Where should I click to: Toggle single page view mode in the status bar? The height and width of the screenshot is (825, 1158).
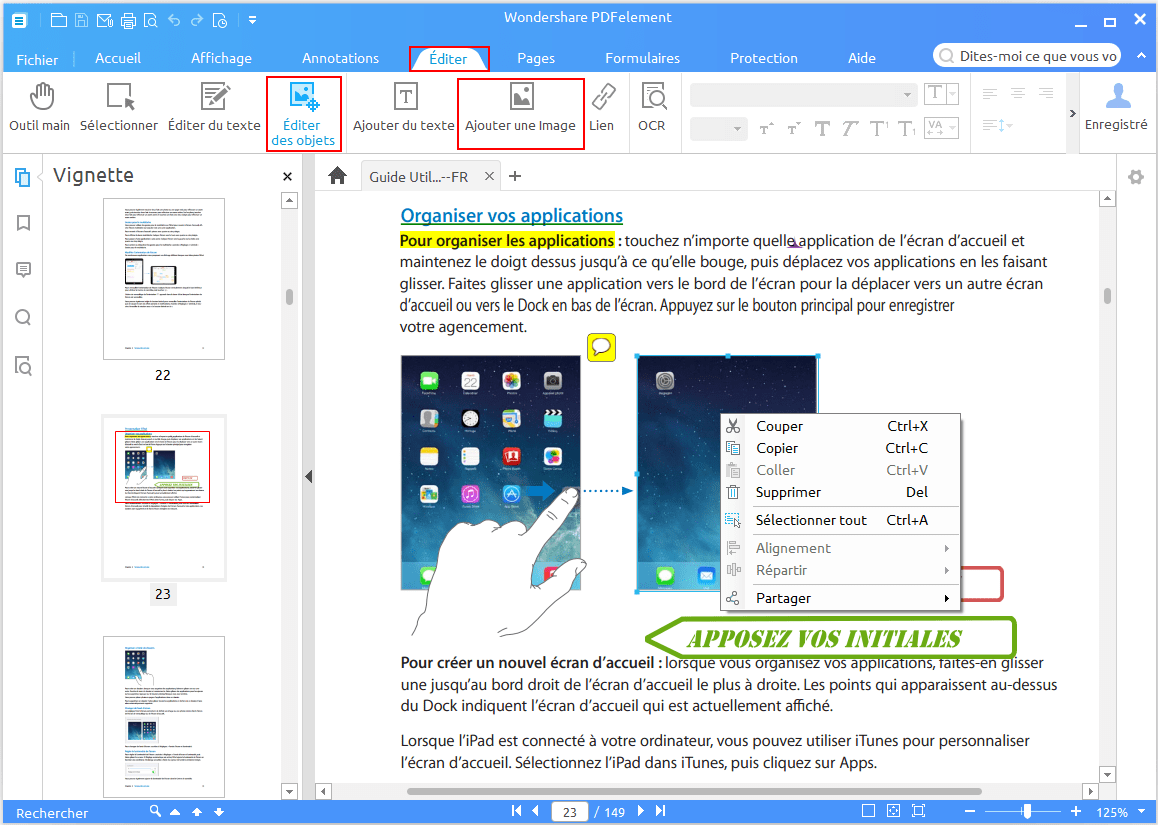click(869, 810)
